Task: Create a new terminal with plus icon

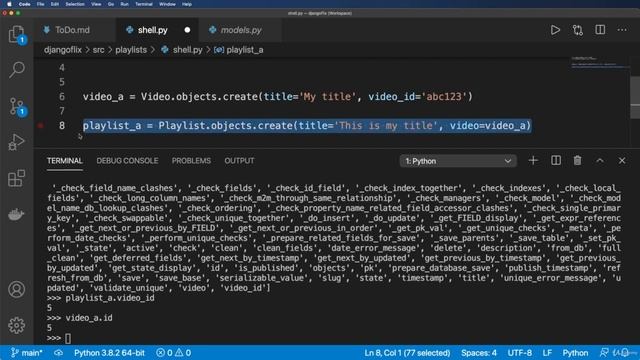Action: tap(533, 161)
